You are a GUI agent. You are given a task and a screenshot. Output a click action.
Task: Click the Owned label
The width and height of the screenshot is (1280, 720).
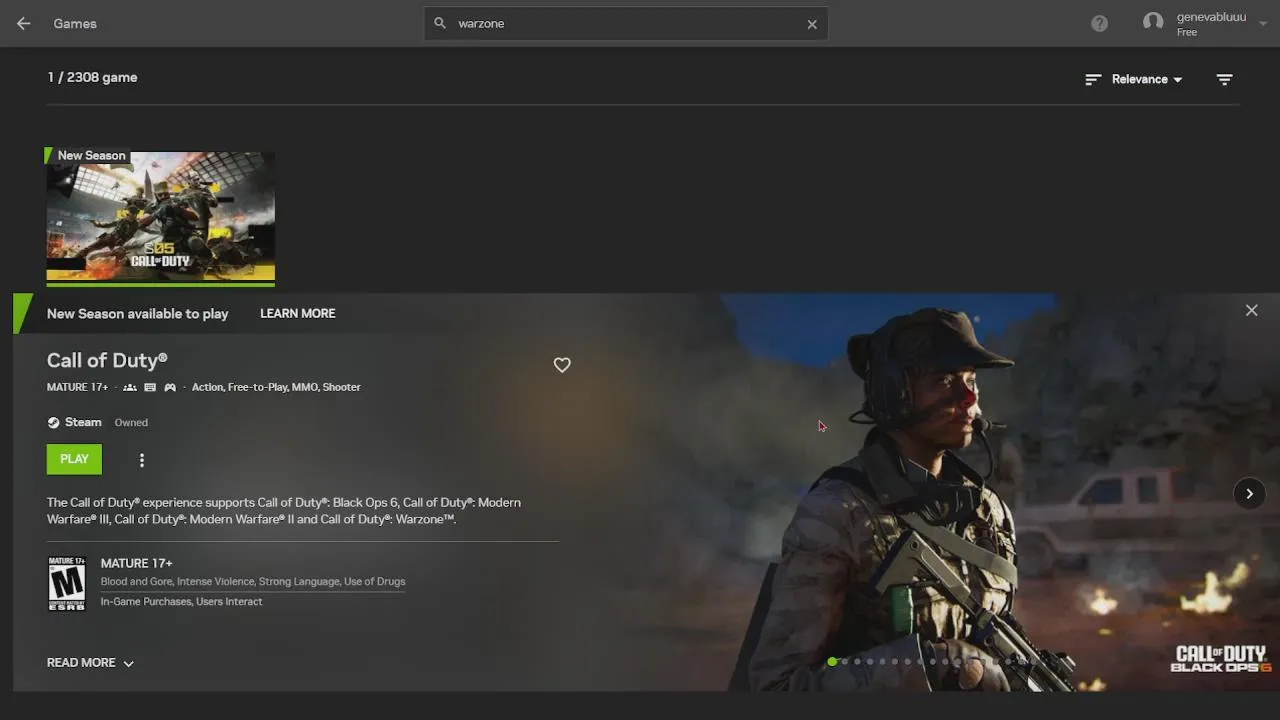131,422
